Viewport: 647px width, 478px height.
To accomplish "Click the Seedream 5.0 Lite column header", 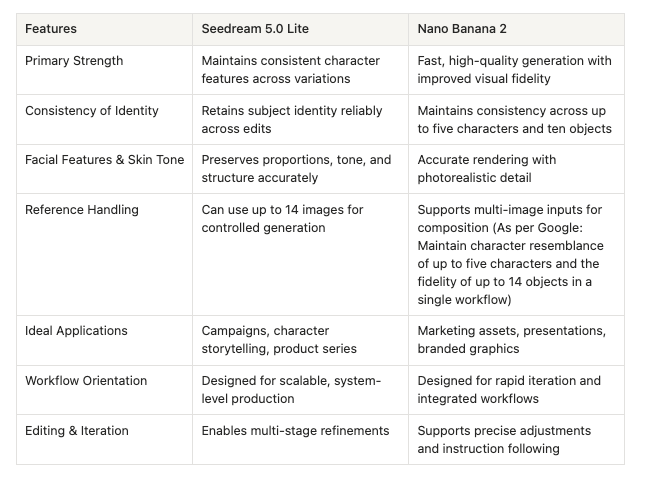I will pyautogui.click(x=253, y=29).
